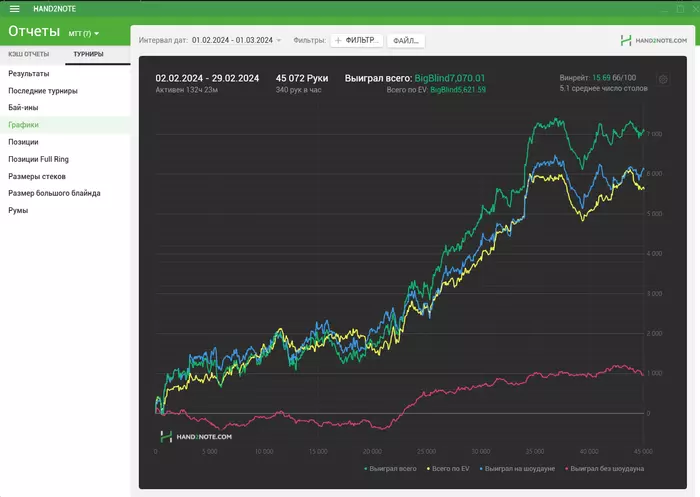Click 340 рук в час text
700x497 pixels.
point(298,90)
